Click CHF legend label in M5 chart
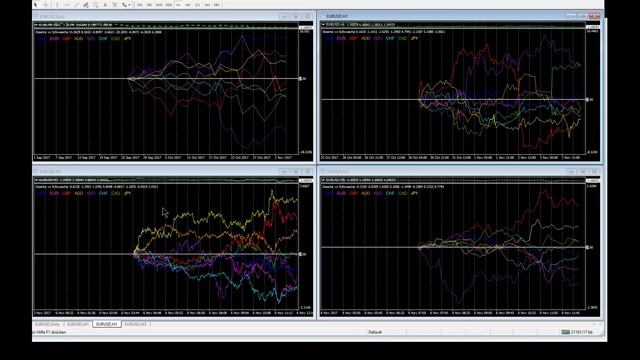Image resolution: width=640 pixels, height=360 pixels. (390, 193)
